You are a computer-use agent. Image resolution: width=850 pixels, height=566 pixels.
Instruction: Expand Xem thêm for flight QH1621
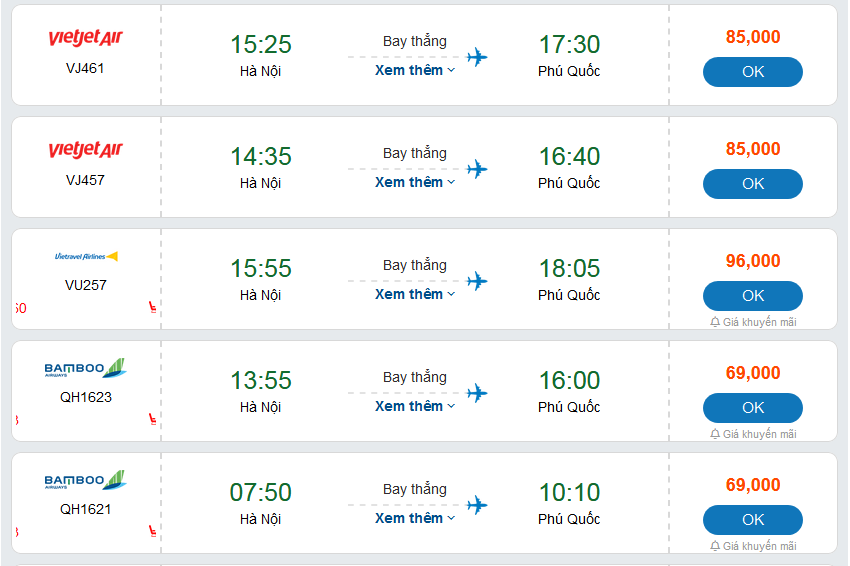click(415, 519)
